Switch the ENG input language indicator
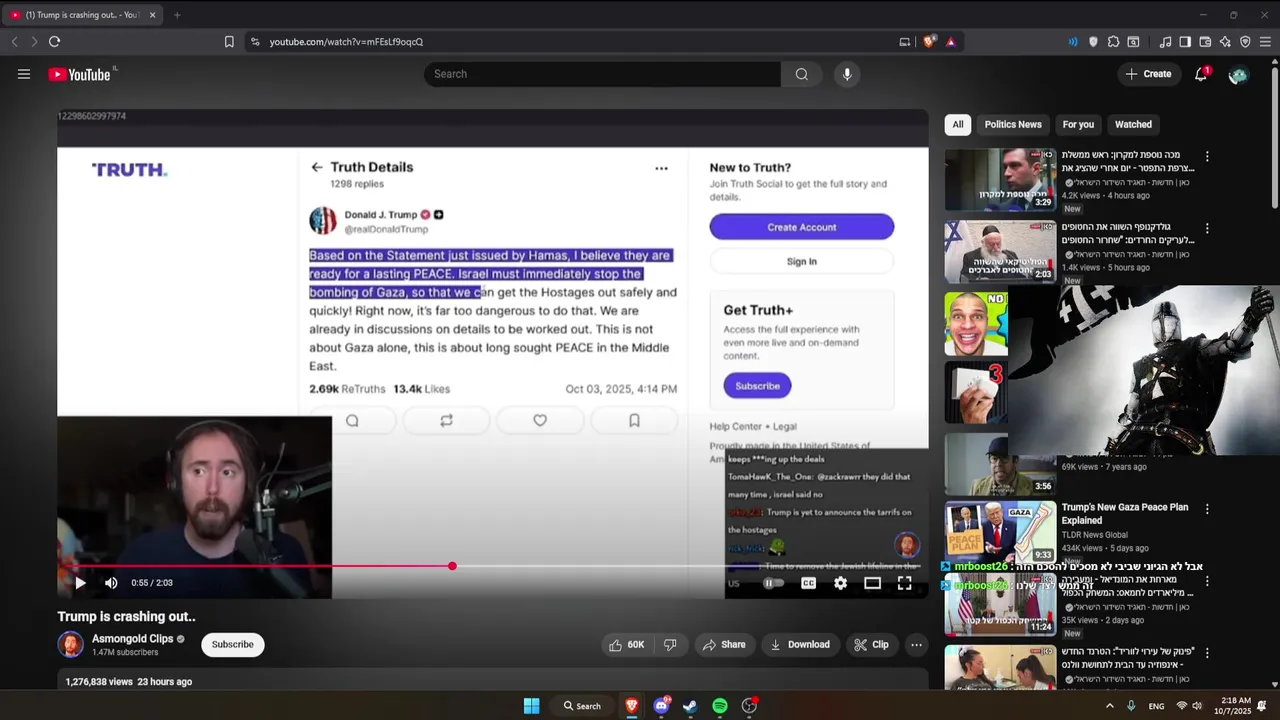This screenshot has width=1280, height=720. [x=1156, y=706]
